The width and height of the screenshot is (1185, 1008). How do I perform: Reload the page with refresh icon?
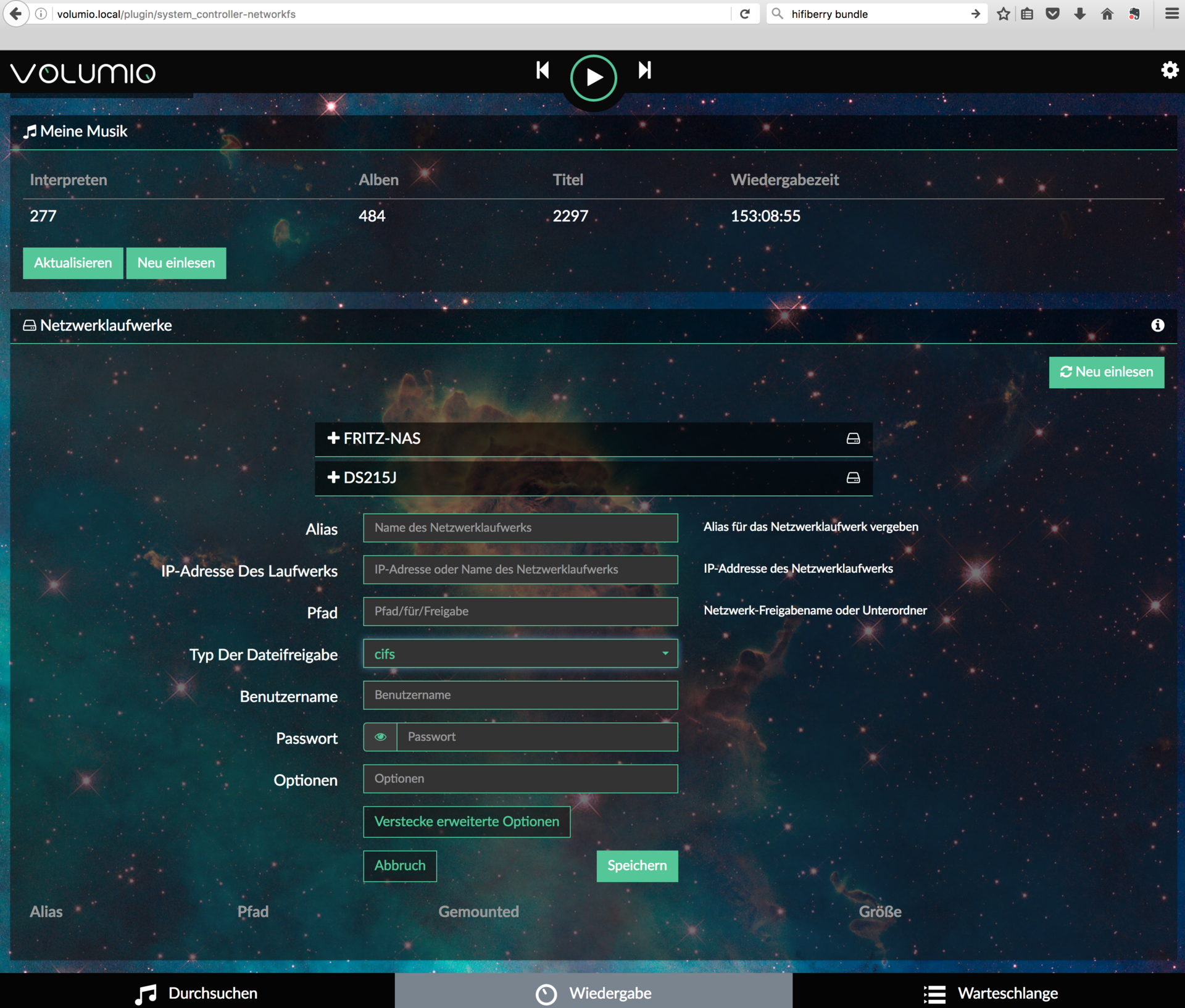click(x=745, y=14)
